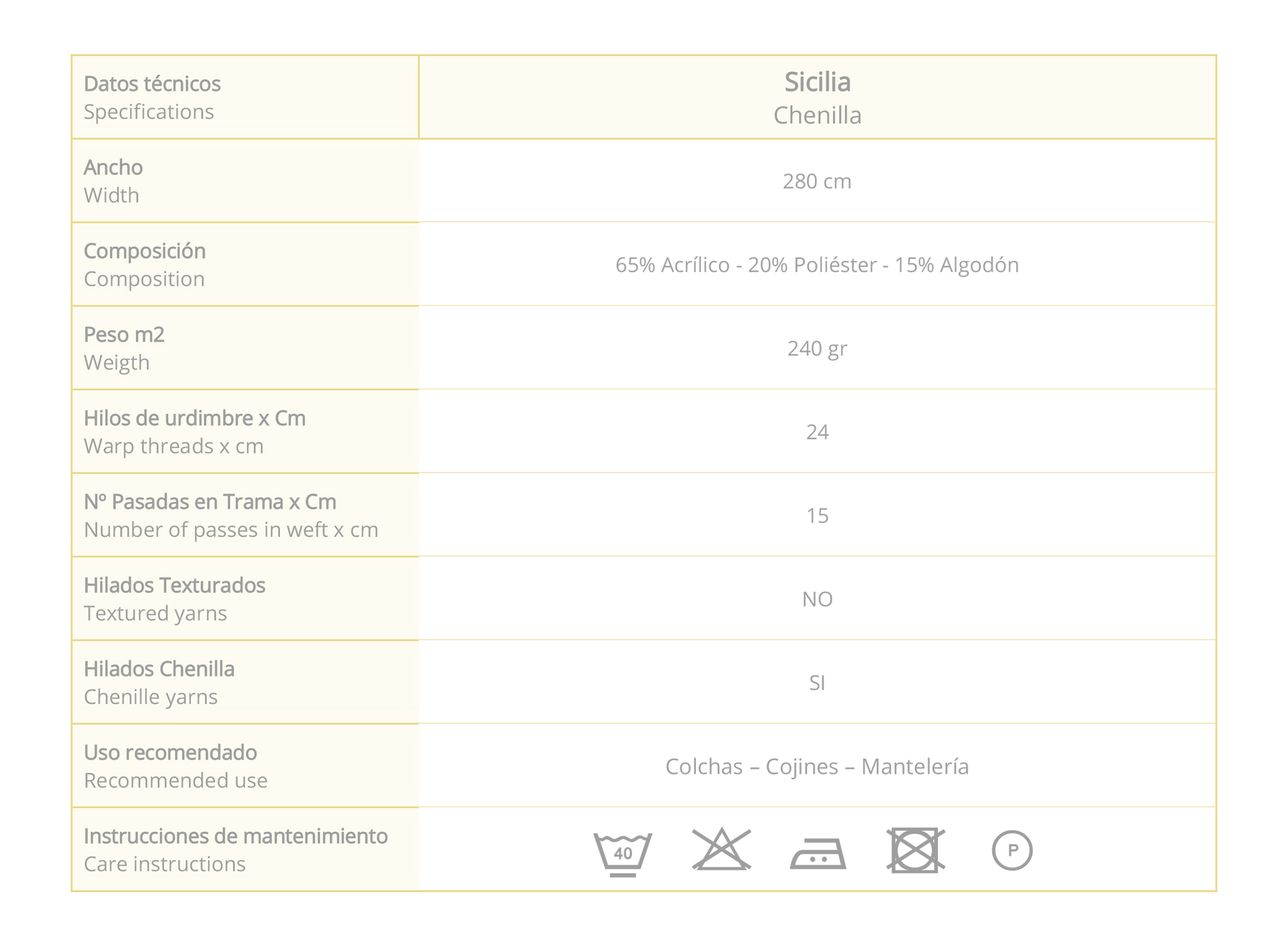Viewport: 1288px width, 952px height.
Task: Click the iron medium temperature icon
Action: [x=817, y=853]
